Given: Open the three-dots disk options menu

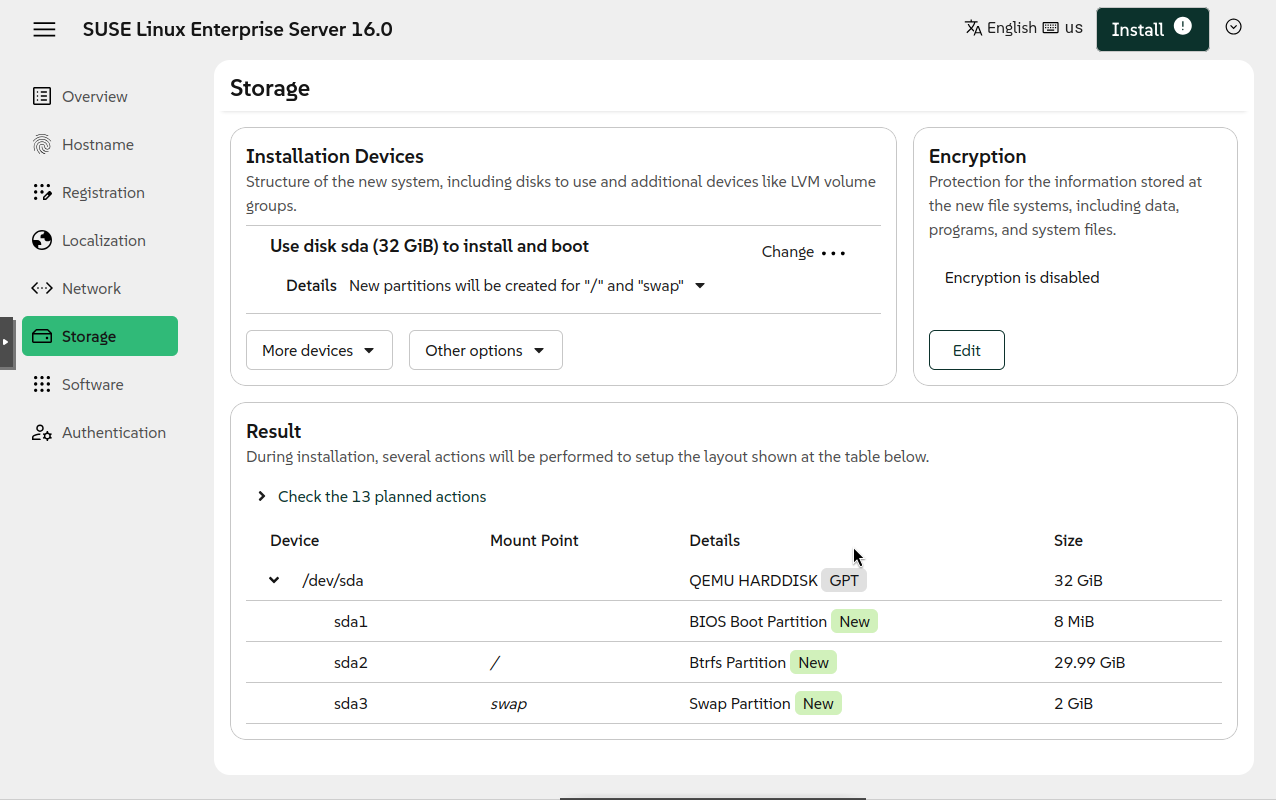Looking at the screenshot, I should [x=833, y=253].
